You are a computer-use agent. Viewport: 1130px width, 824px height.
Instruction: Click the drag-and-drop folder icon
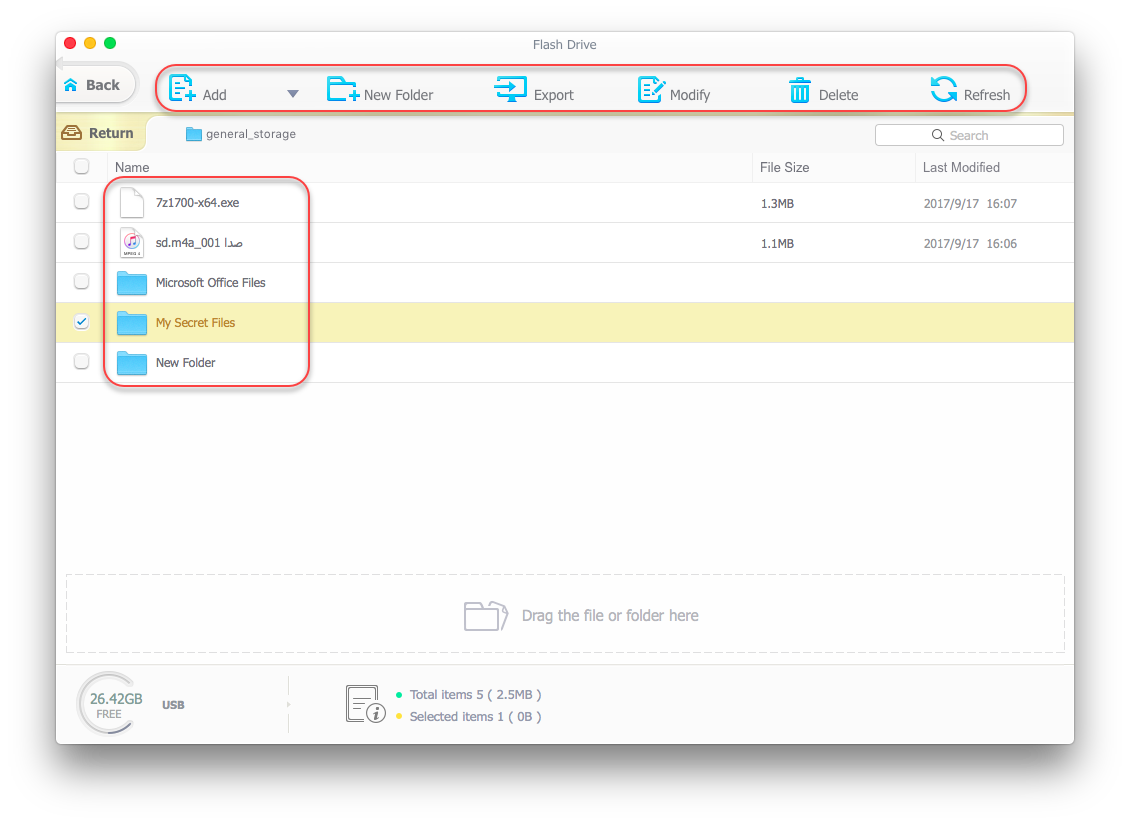click(486, 616)
